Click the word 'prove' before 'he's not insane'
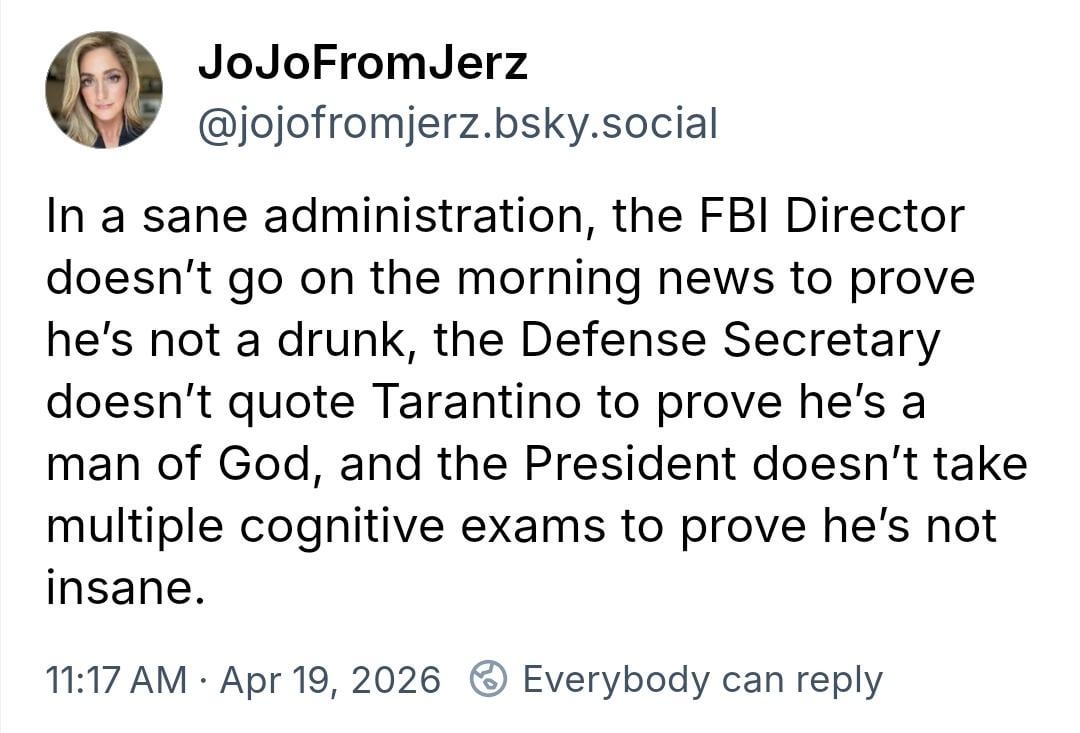Screen dimensions: 1080x733 [x=739, y=526]
